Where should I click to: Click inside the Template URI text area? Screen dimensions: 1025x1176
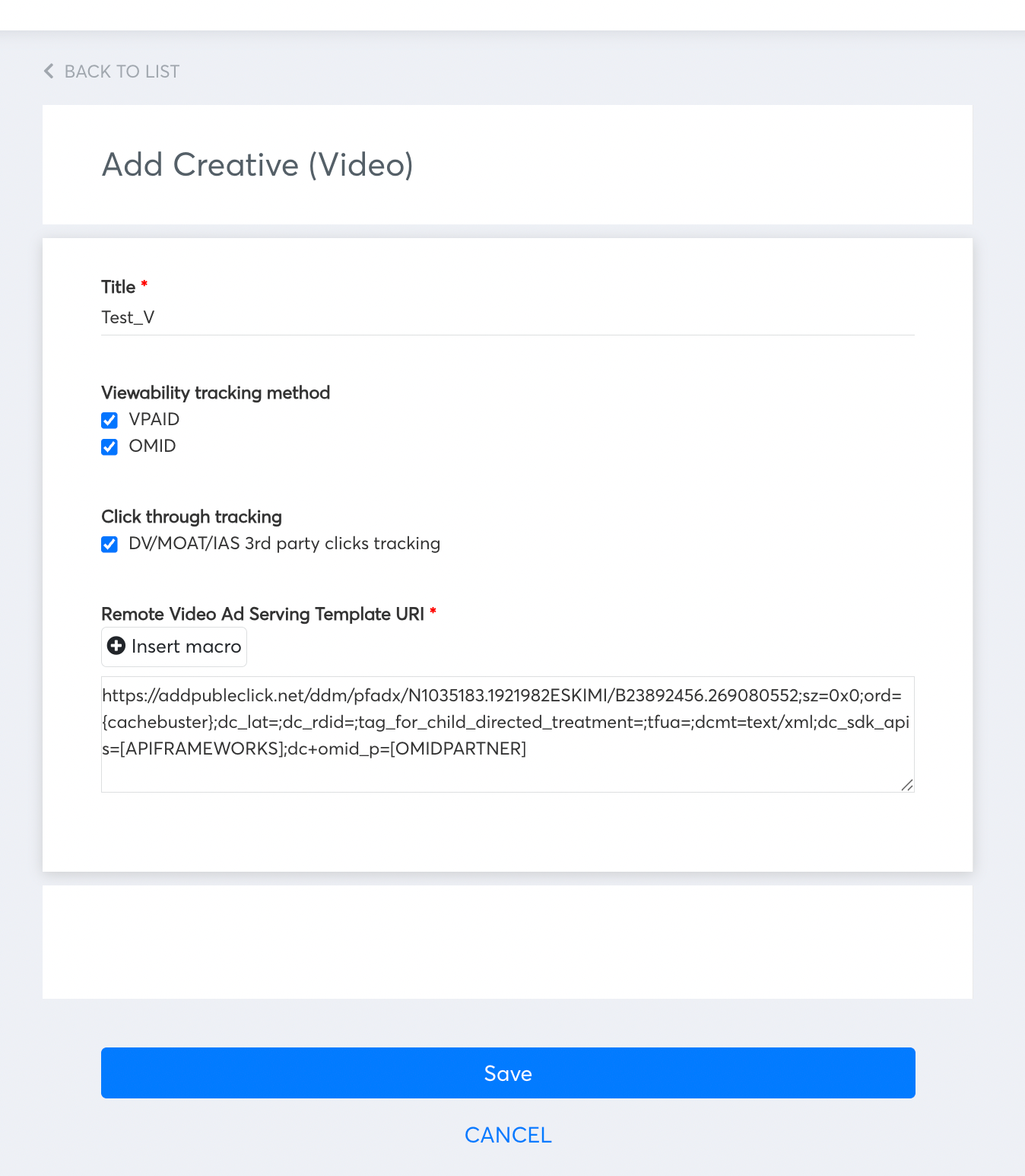pos(508,734)
